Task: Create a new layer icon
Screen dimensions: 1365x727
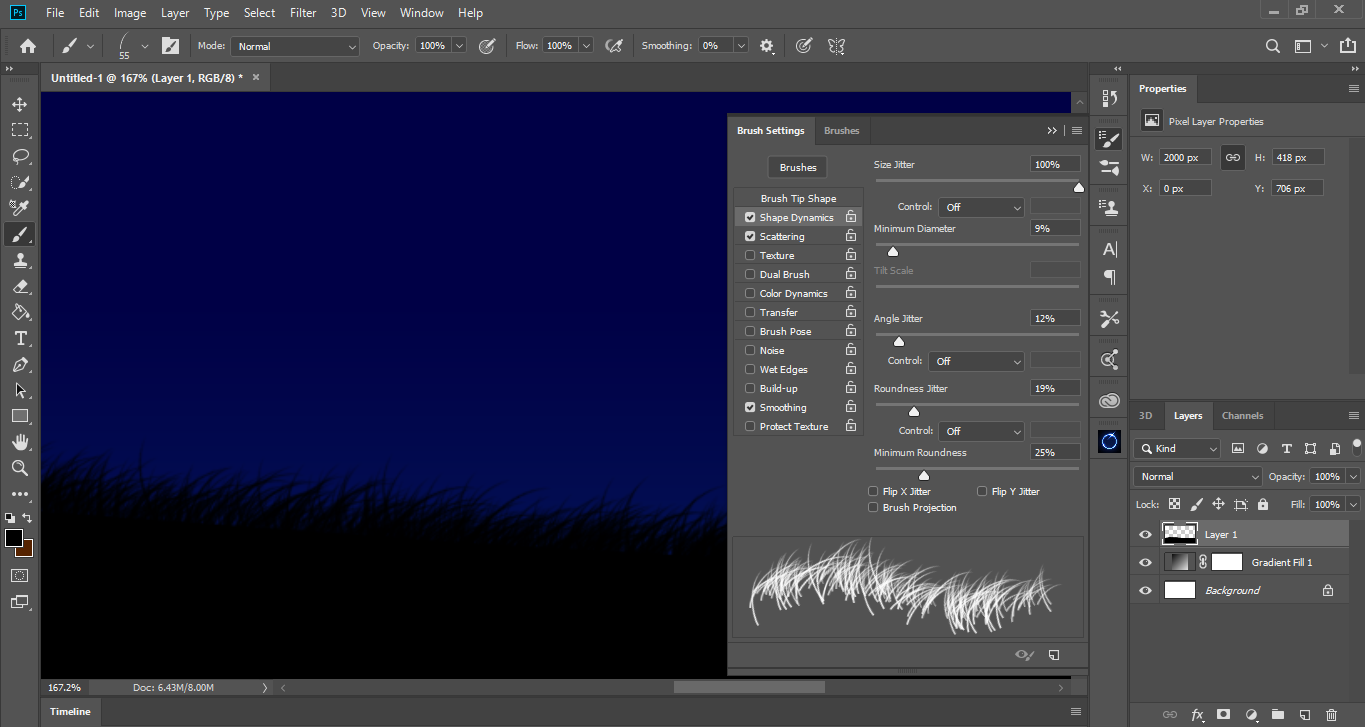Action: point(1304,715)
